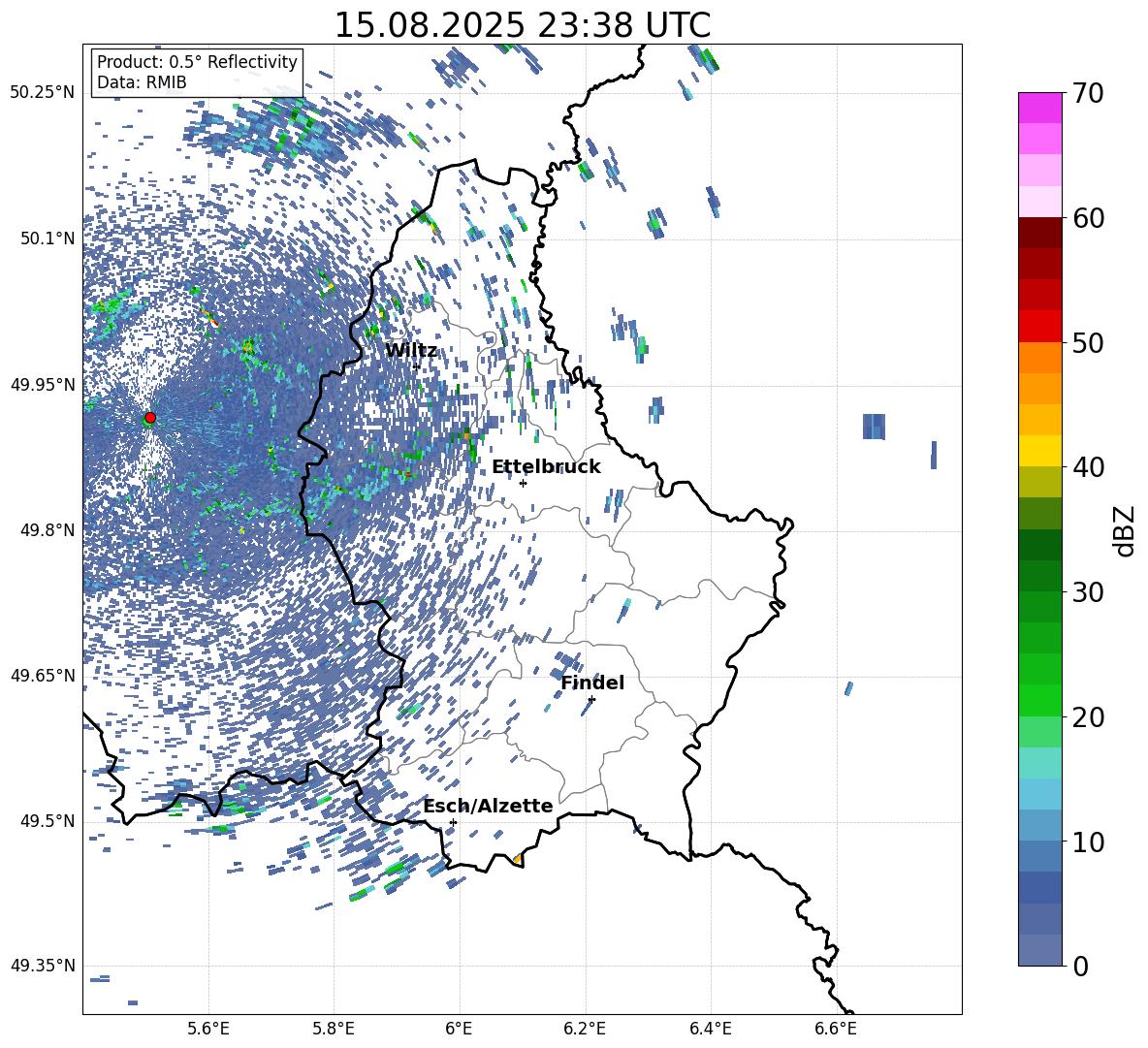Click the Wiltz city label
Viewport: 1148px width, 1048px height.
(411, 351)
